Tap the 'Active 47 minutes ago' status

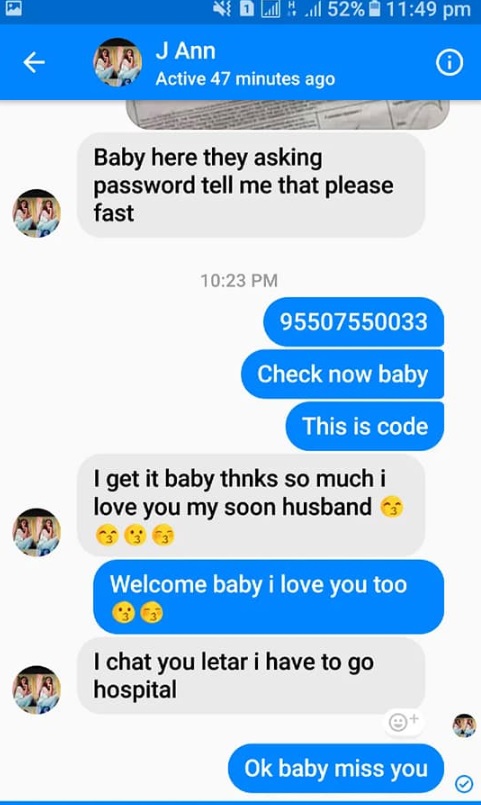[x=245, y=79]
